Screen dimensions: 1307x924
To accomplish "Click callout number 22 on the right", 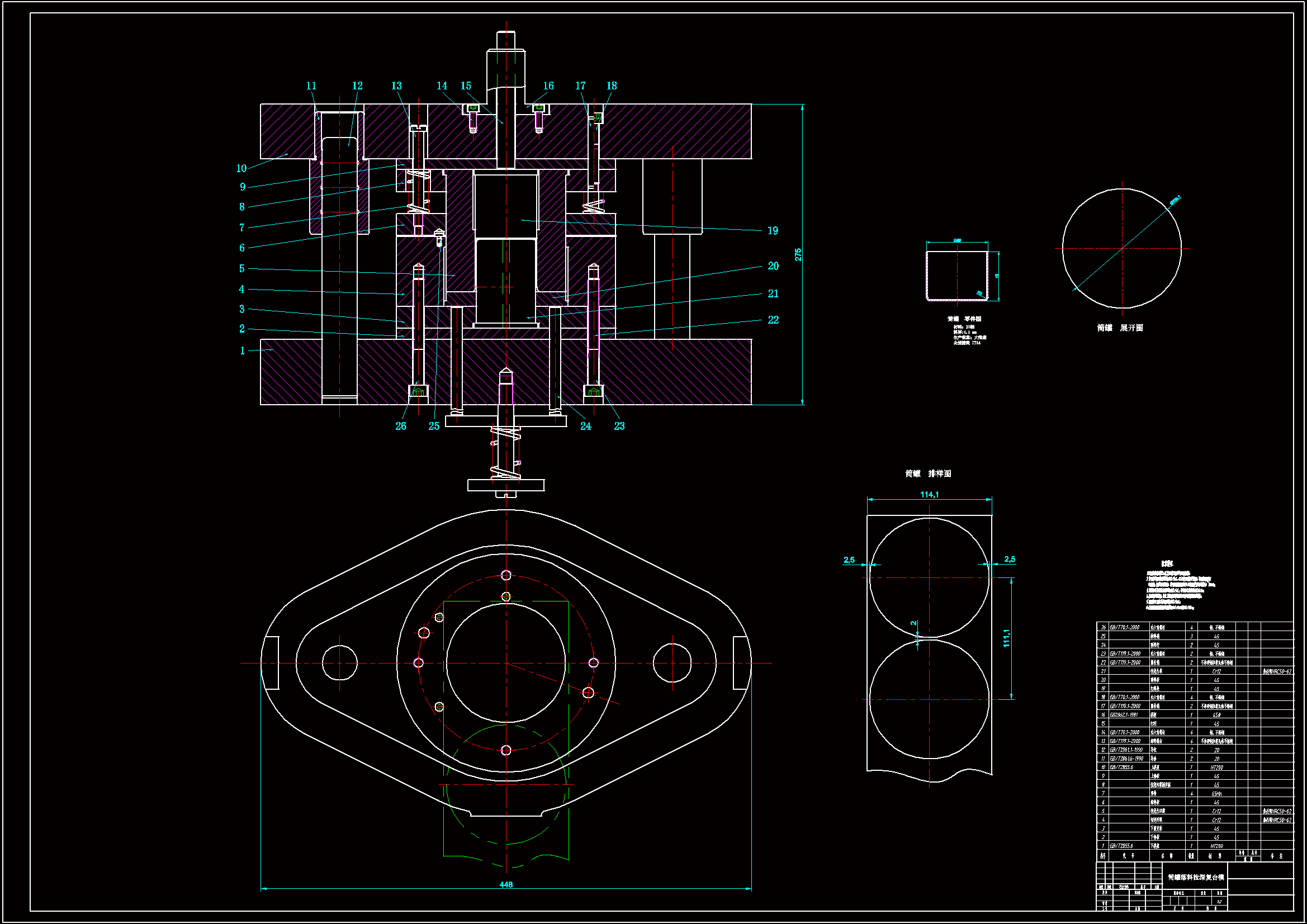I will [773, 320].
